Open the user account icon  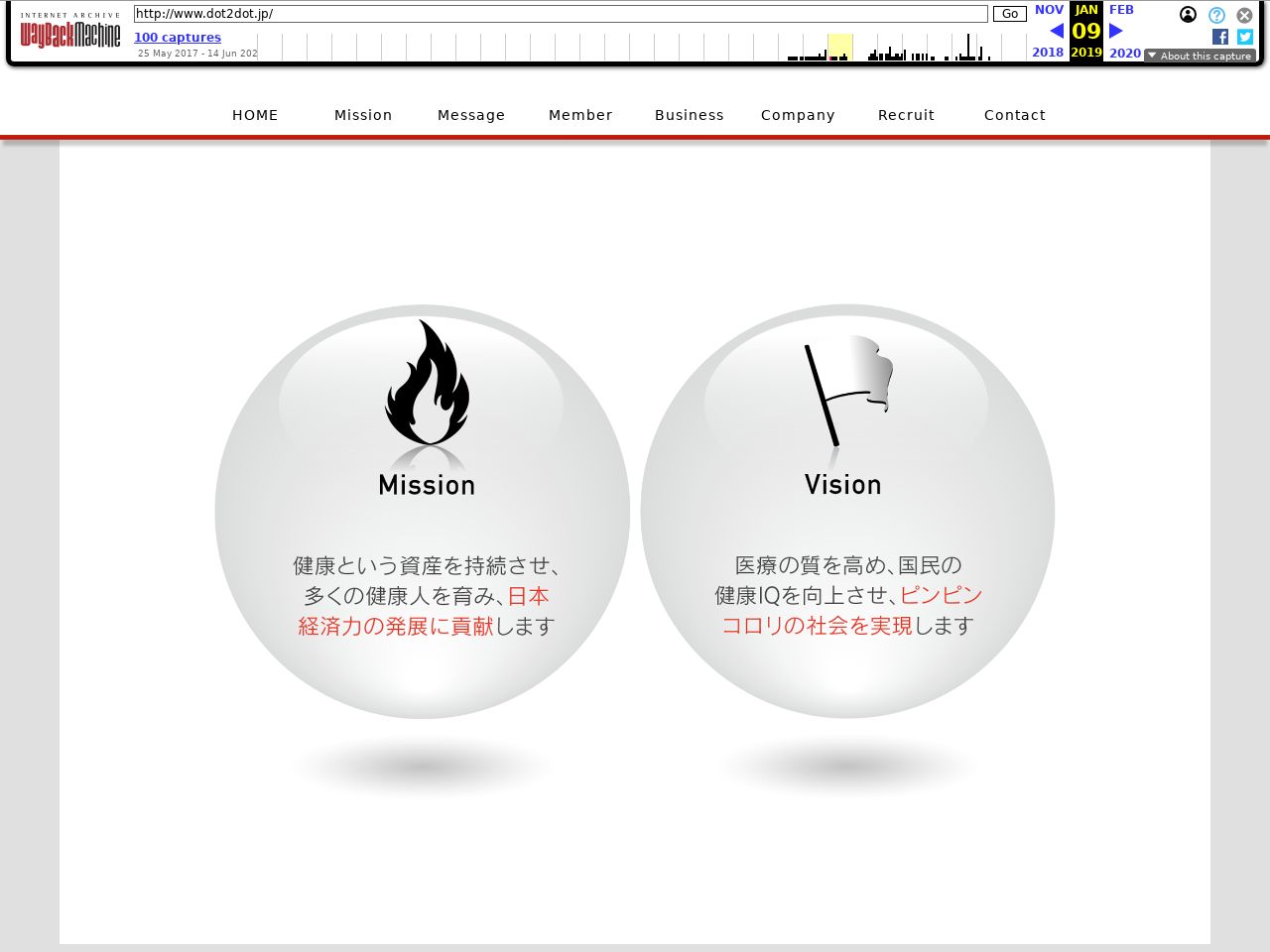click(x=1188, y=15)
